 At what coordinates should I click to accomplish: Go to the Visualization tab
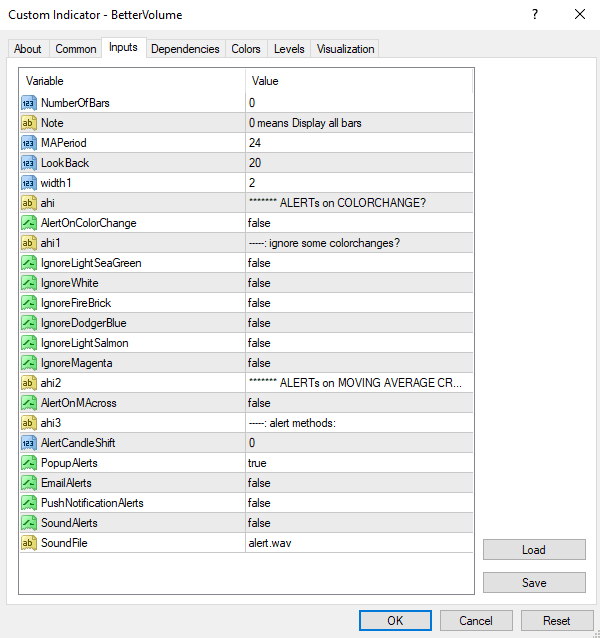(x=345, y=49)
